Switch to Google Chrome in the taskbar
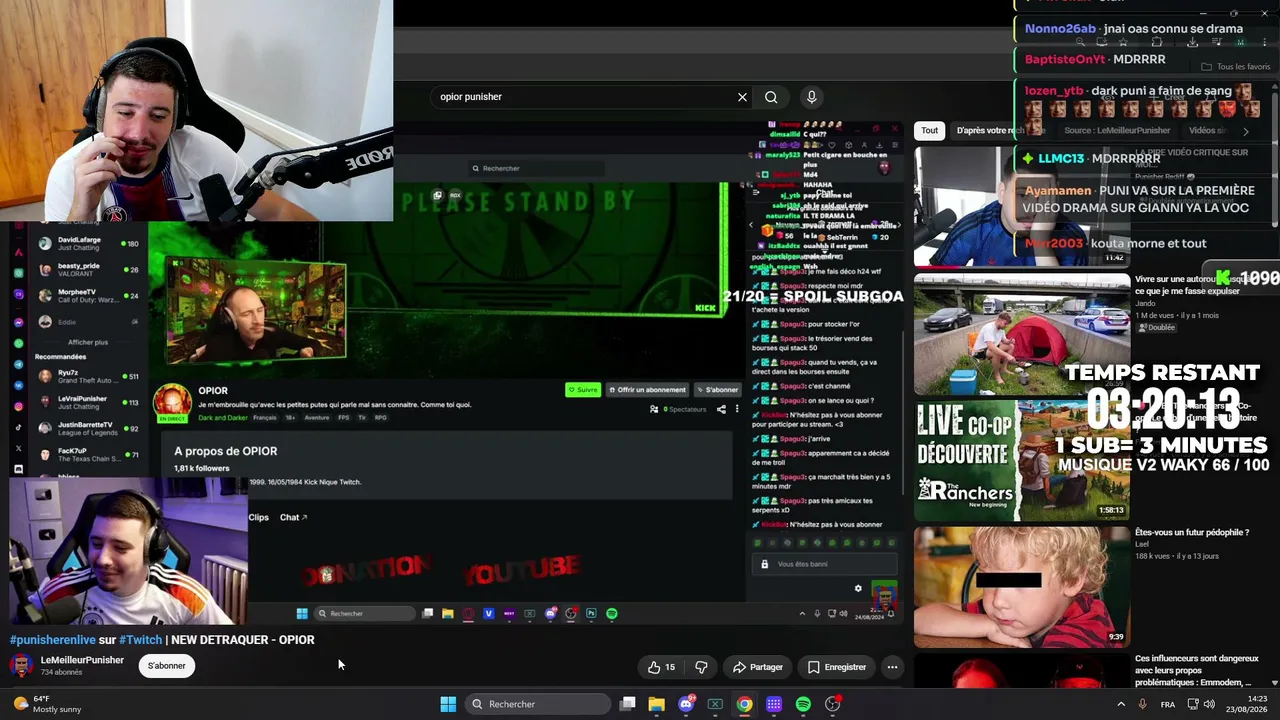The width and height of the screenshot is (1280, 720). pyautogui.click(x=745, y=704)
